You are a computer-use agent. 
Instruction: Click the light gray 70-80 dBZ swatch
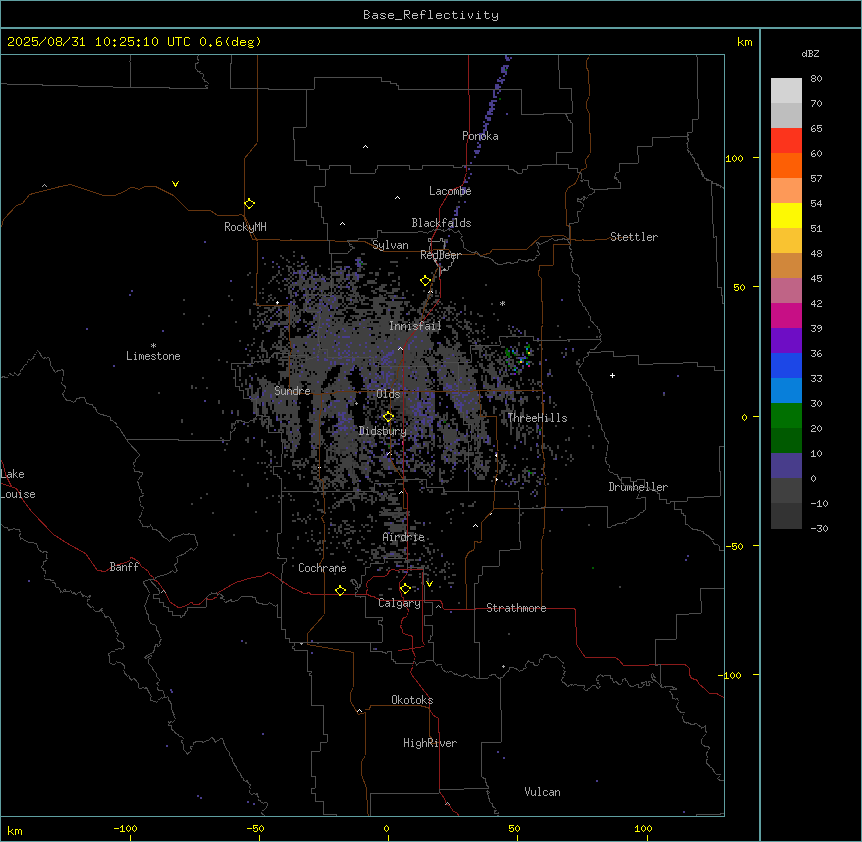(x=786, y=91)
